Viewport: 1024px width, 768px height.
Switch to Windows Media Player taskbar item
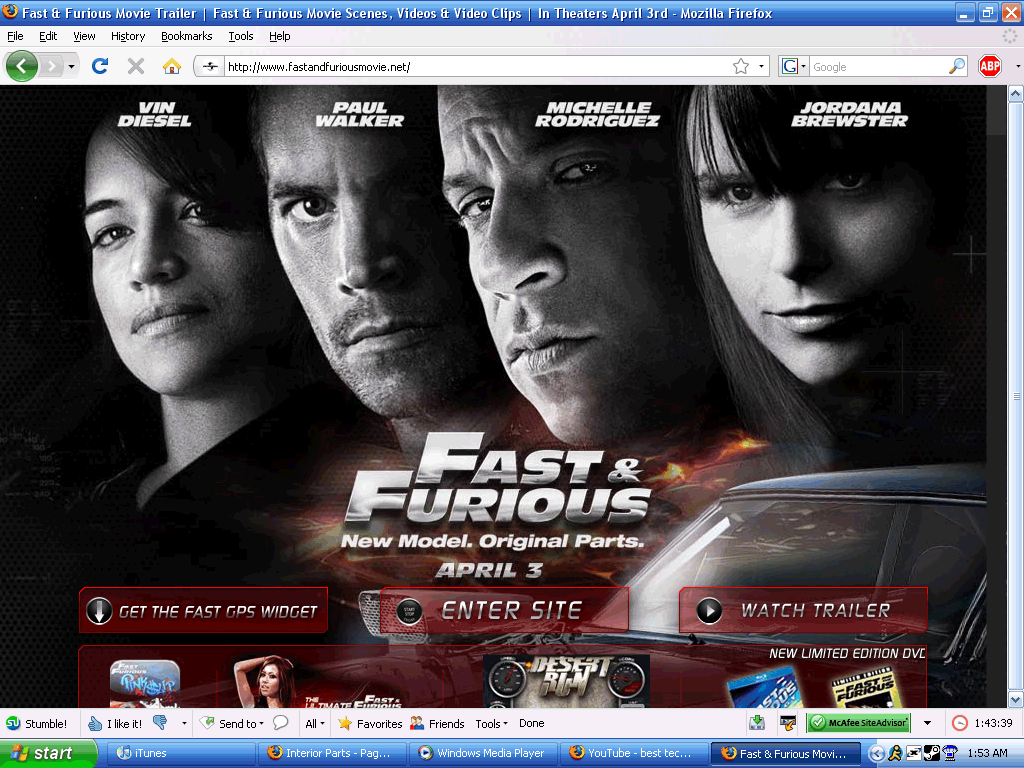coord(484,753)
